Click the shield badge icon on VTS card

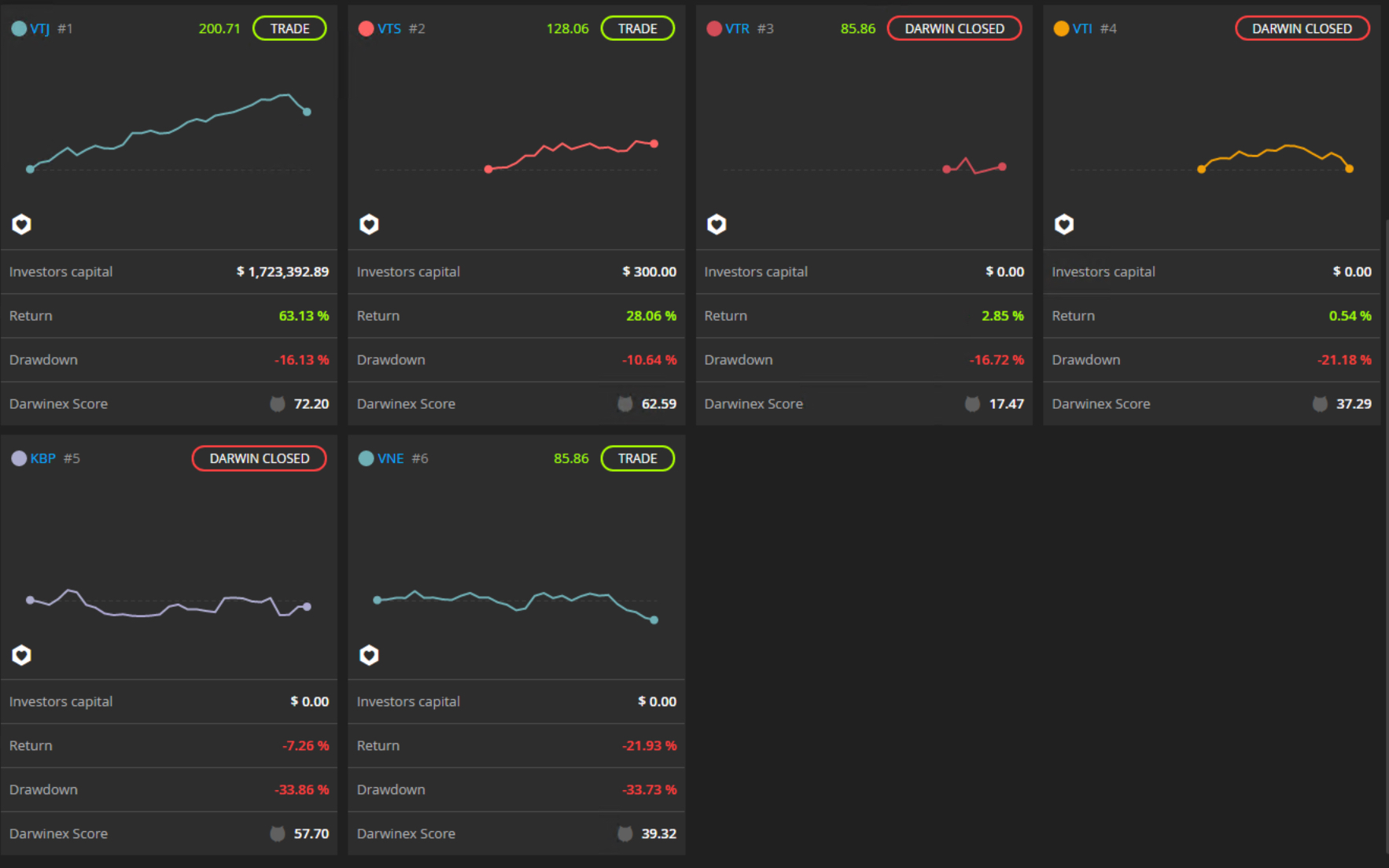(369, 225)
